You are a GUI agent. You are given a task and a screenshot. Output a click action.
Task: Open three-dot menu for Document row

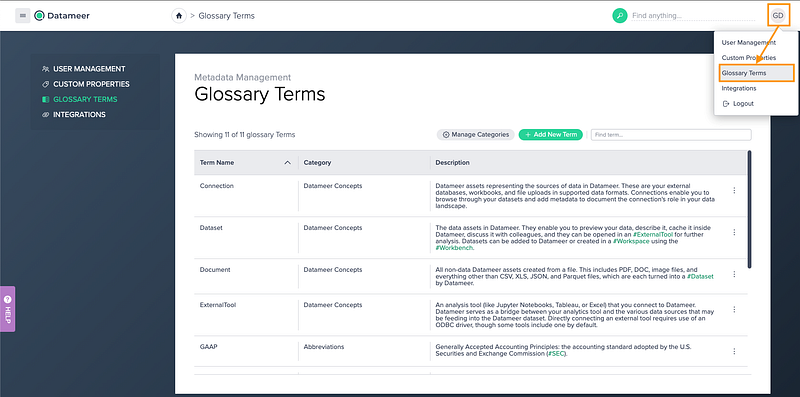(734, 274)
